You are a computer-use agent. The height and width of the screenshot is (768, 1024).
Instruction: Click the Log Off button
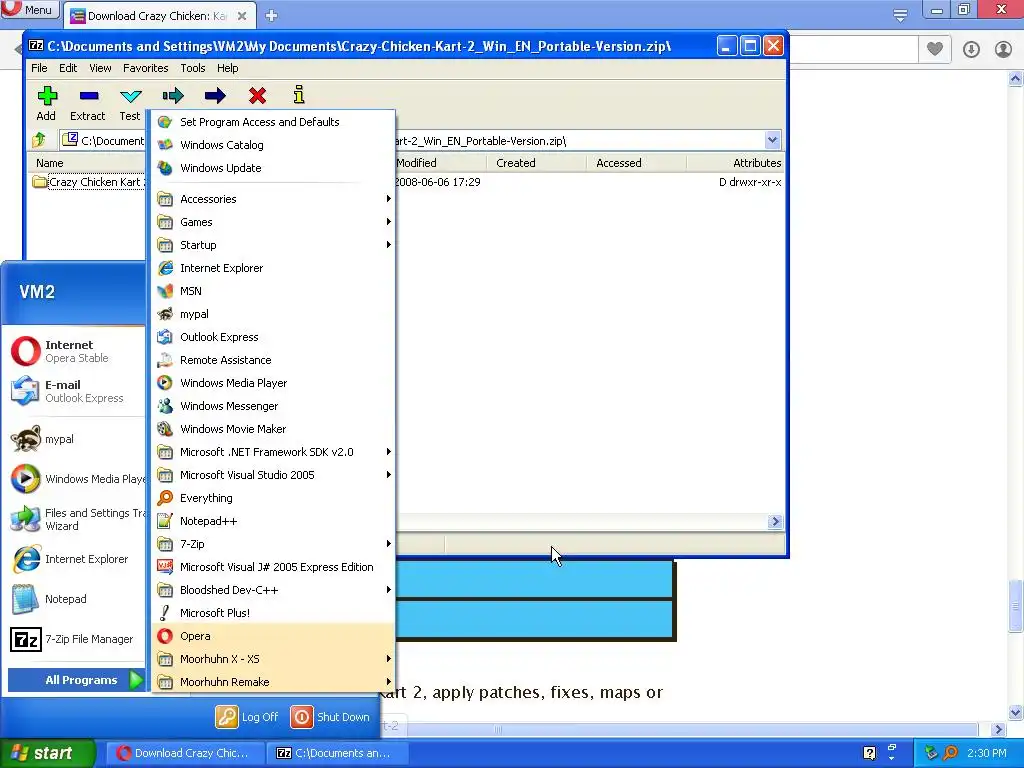[x=248, y=717]
